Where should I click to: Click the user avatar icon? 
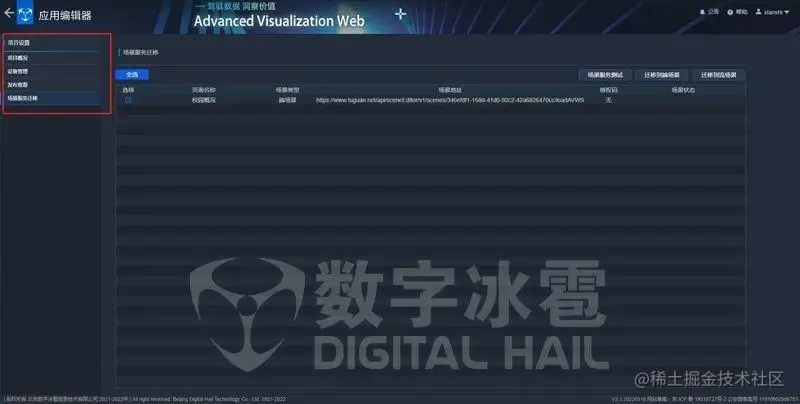pos(759,12)
